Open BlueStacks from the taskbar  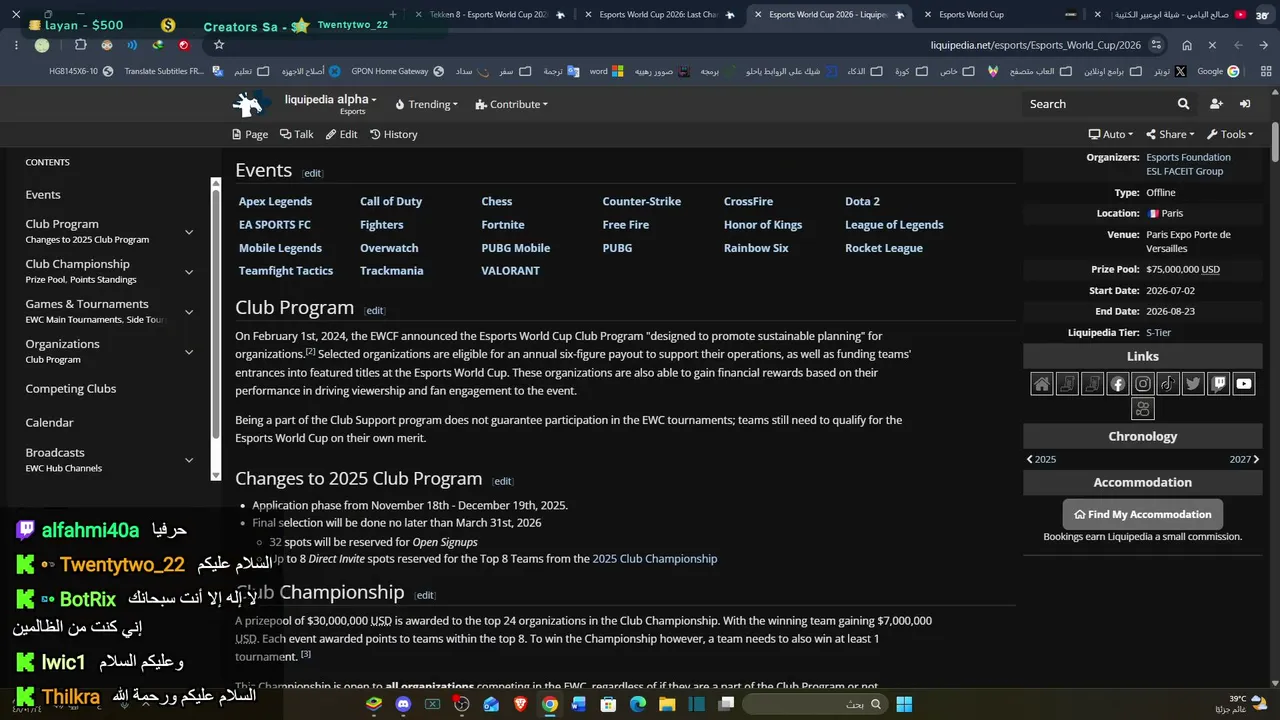coord(374,705)
